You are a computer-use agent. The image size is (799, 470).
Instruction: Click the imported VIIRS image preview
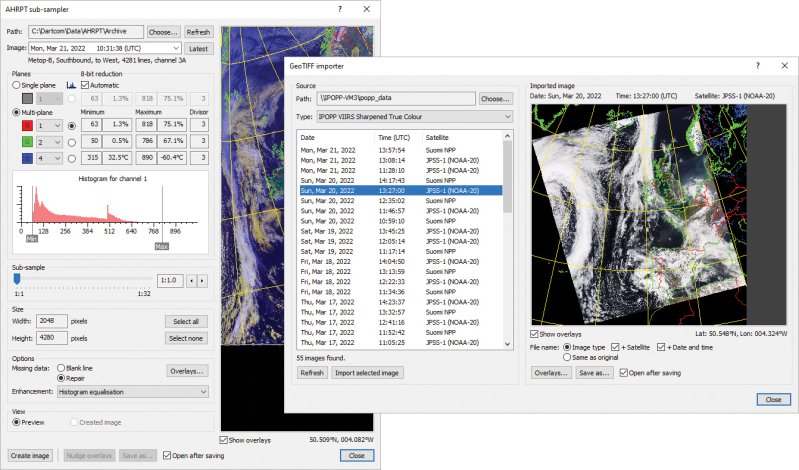pos(659,214)
